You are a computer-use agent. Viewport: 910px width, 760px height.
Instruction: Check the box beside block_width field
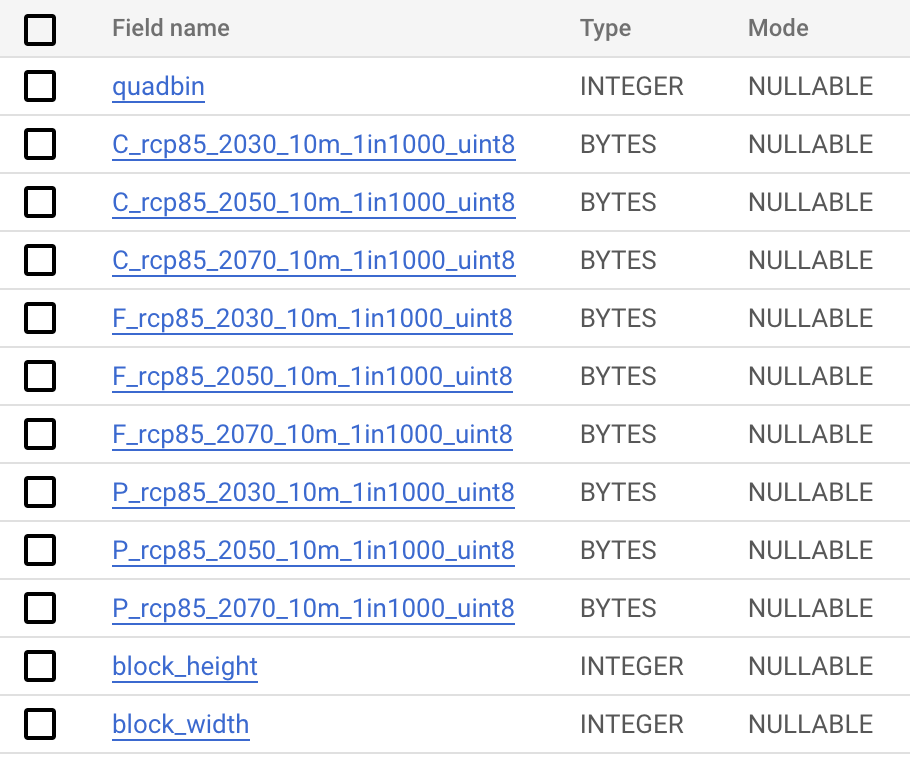(x=40, y=724)
